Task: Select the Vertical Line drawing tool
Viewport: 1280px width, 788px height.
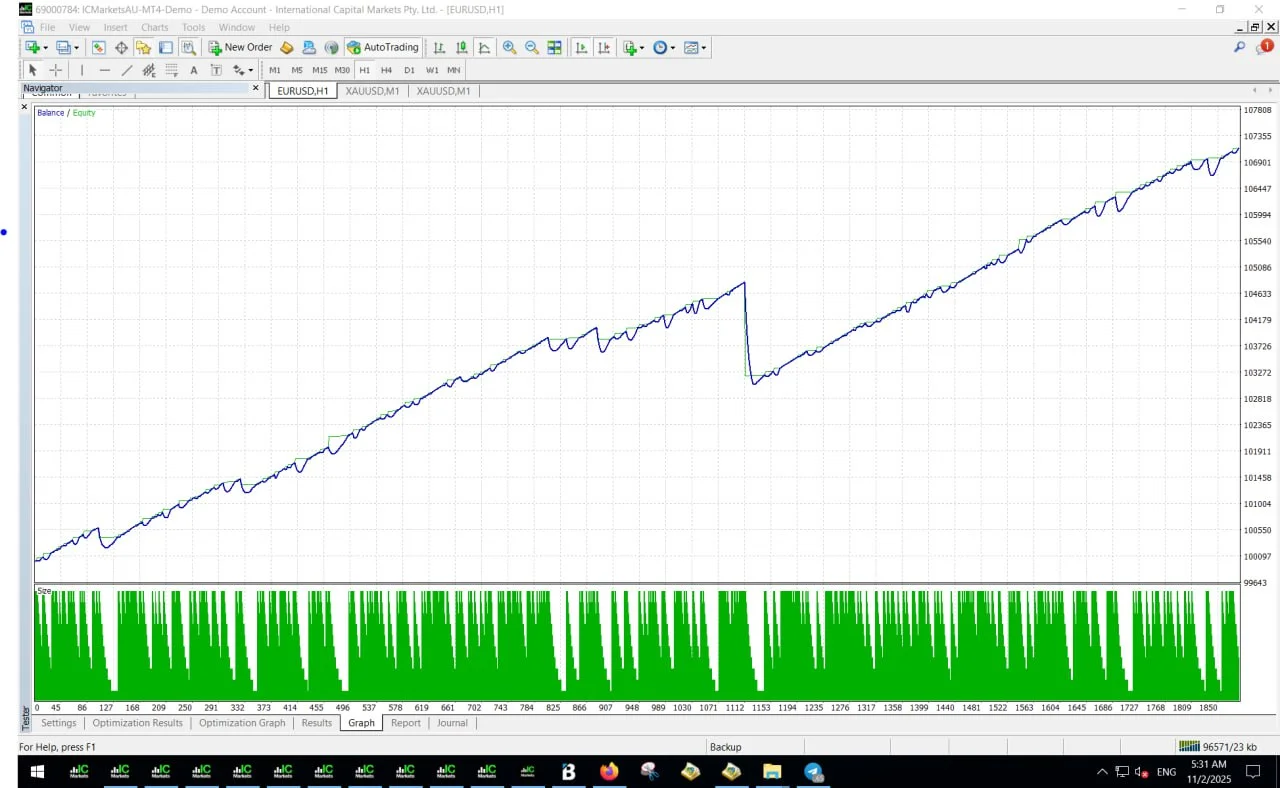Action: (82, 70)
